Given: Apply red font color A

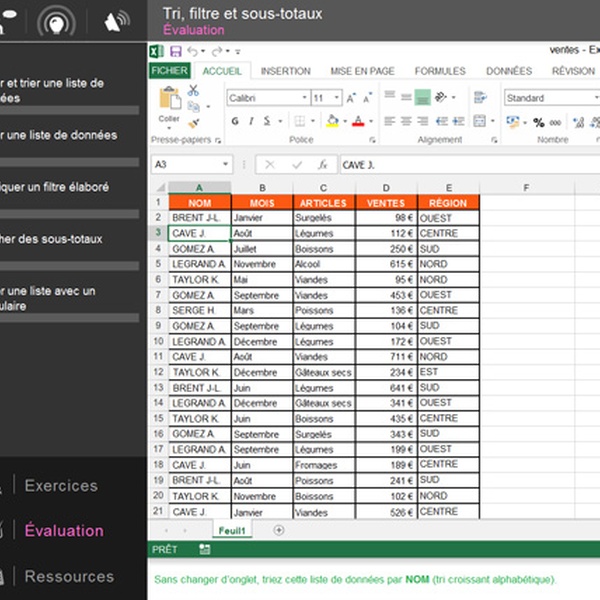Looking at the screenshot, I should point(358,121).
